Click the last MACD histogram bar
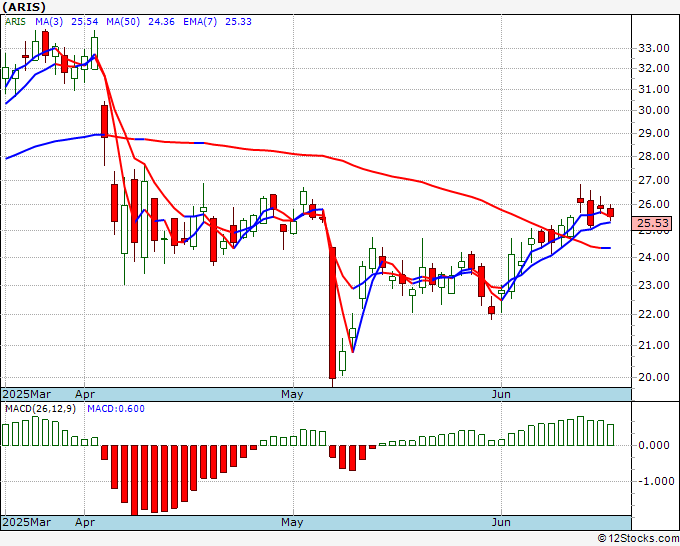The image size is (680, 546). tap(611, 435)
